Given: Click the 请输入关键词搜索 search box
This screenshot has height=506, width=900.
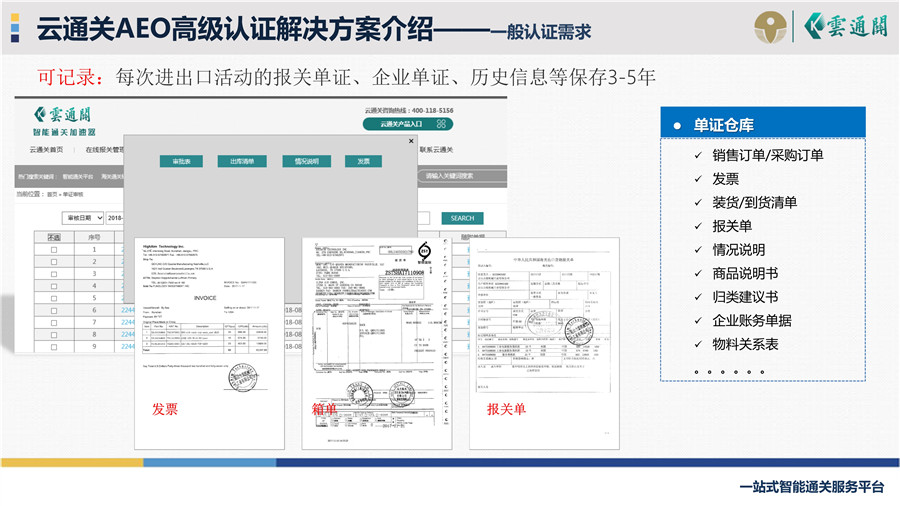Looking at the screenshot, I should pyautogui.click(x=463, y=176).
